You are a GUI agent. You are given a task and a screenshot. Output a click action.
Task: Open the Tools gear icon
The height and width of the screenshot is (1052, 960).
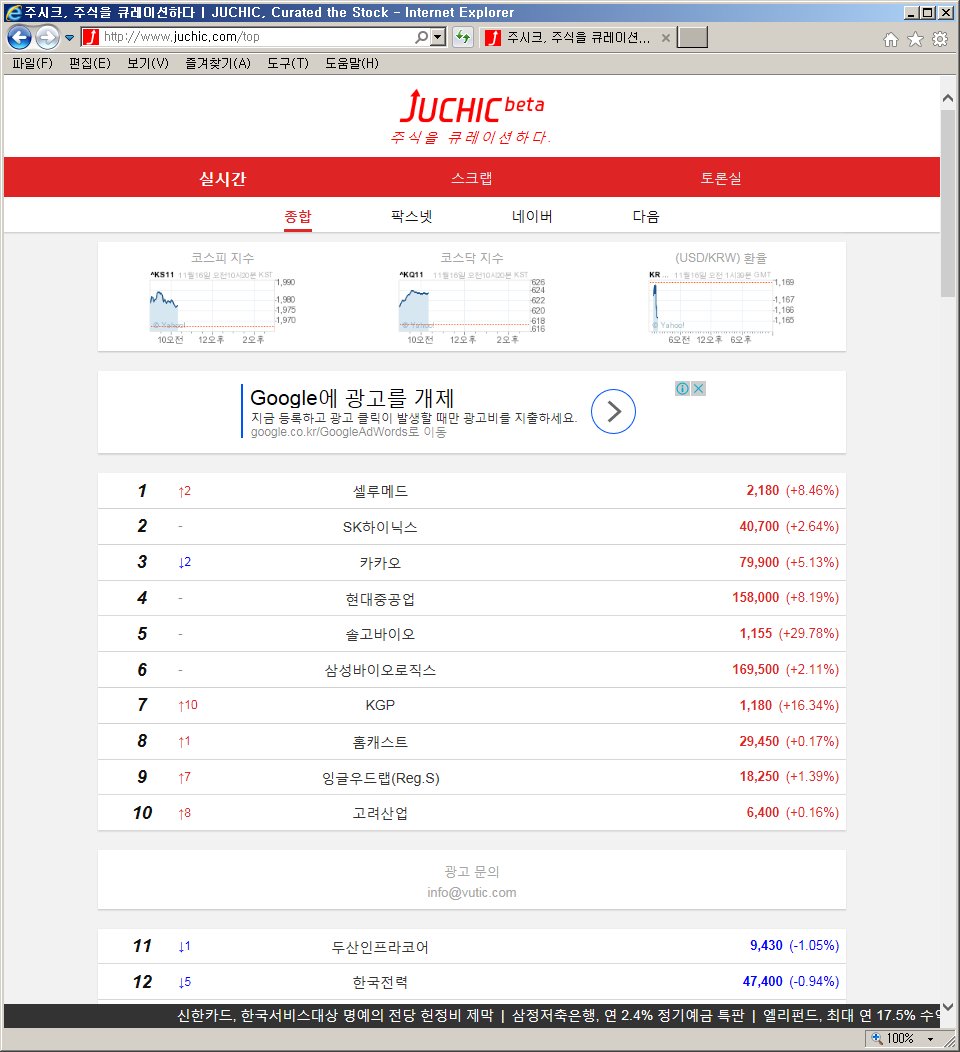click(x=940, y=40)
